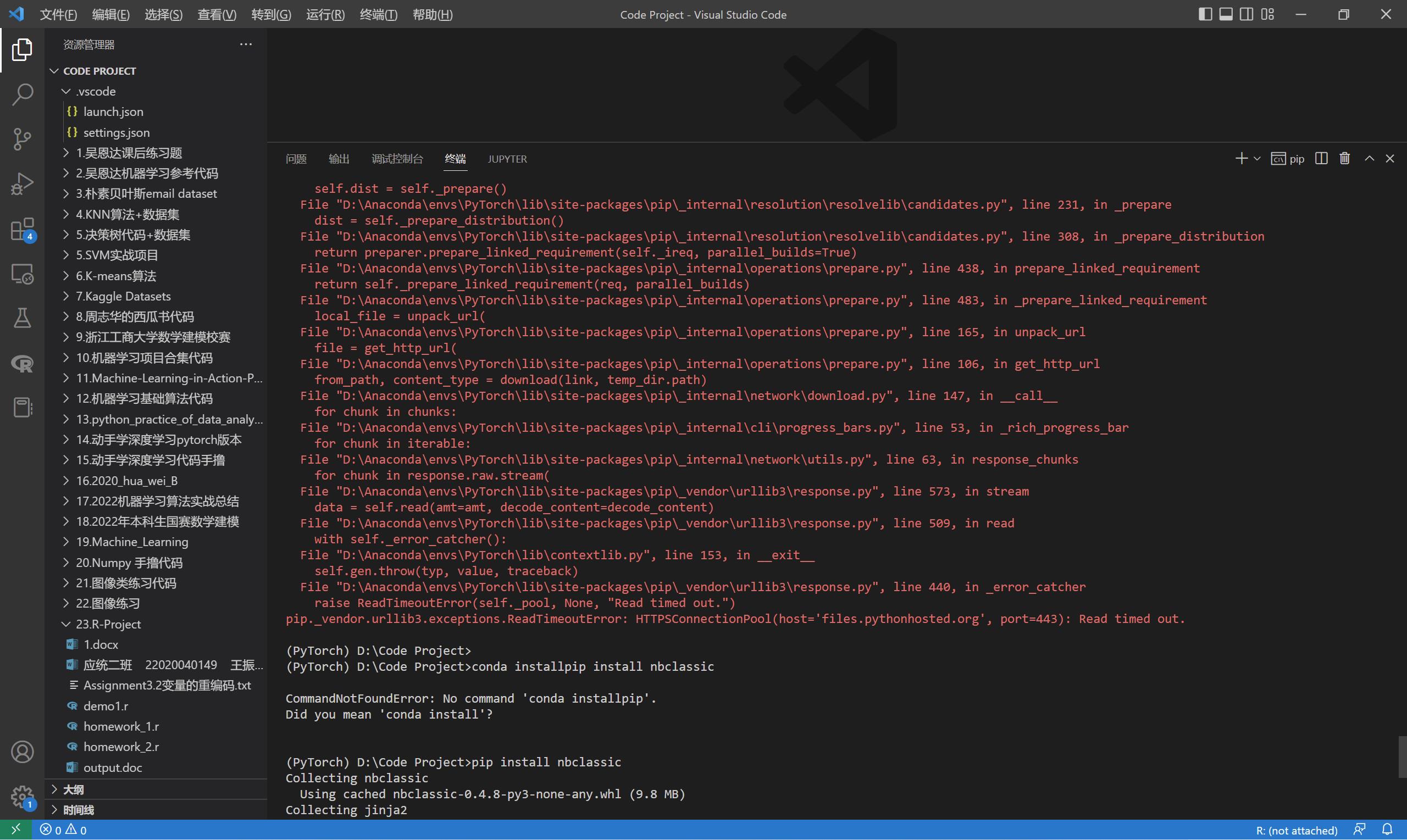Open the 编辑(E) menu
Screen dimensions: 1407x840
pyautogui.click(x=110, y=15)
